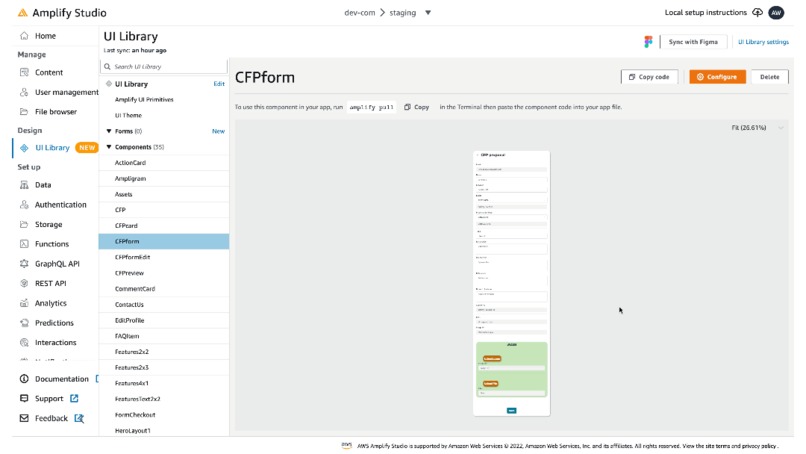Select the CommentCard component

[164, 289]
